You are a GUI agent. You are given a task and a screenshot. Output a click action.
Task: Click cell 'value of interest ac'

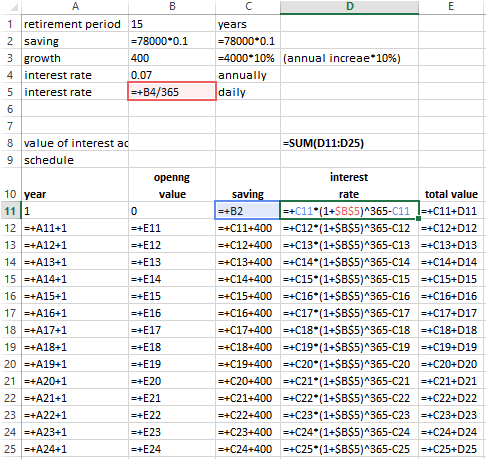click(x=75, y=143)
